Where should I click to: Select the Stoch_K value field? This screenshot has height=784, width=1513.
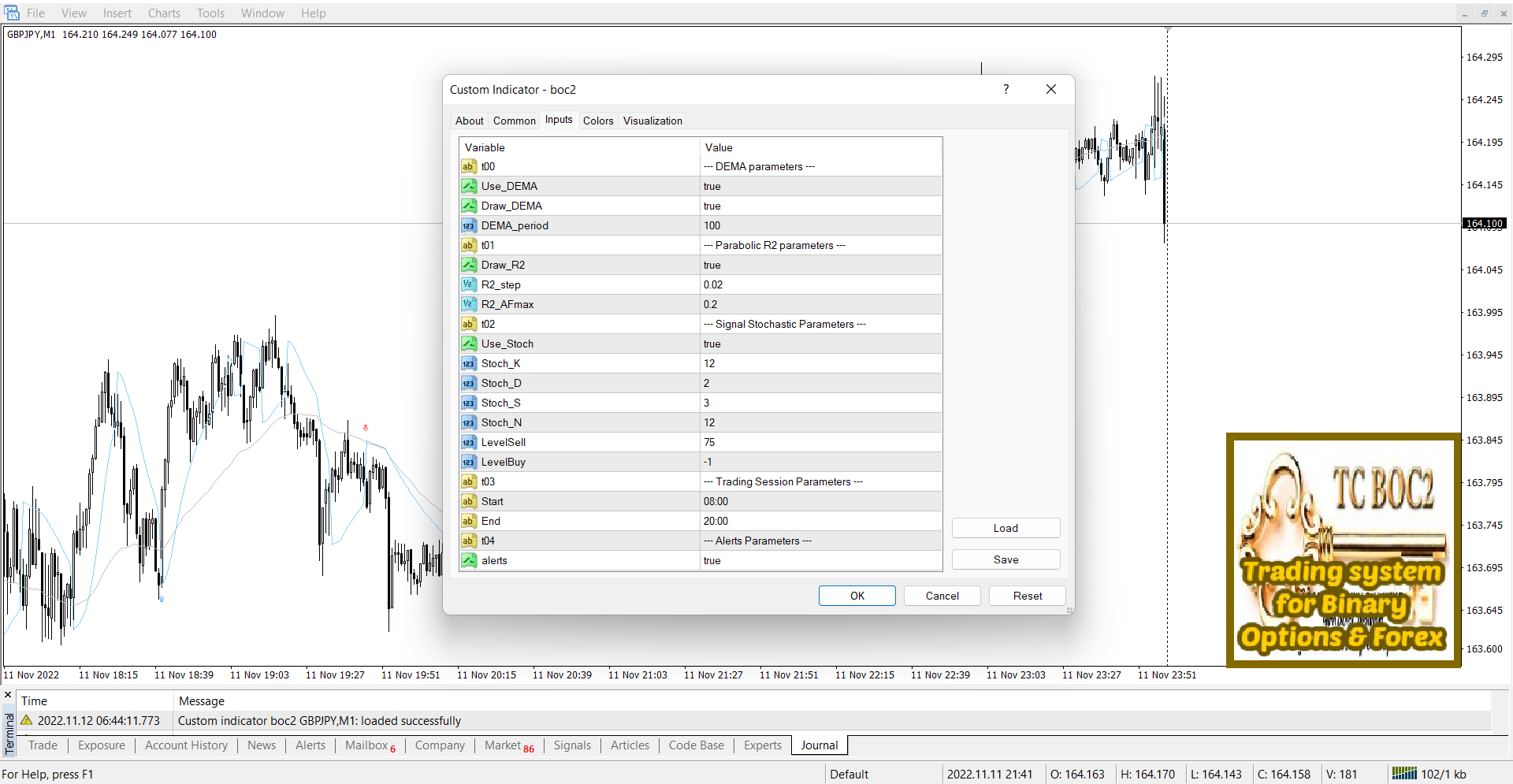pos(820,364)
